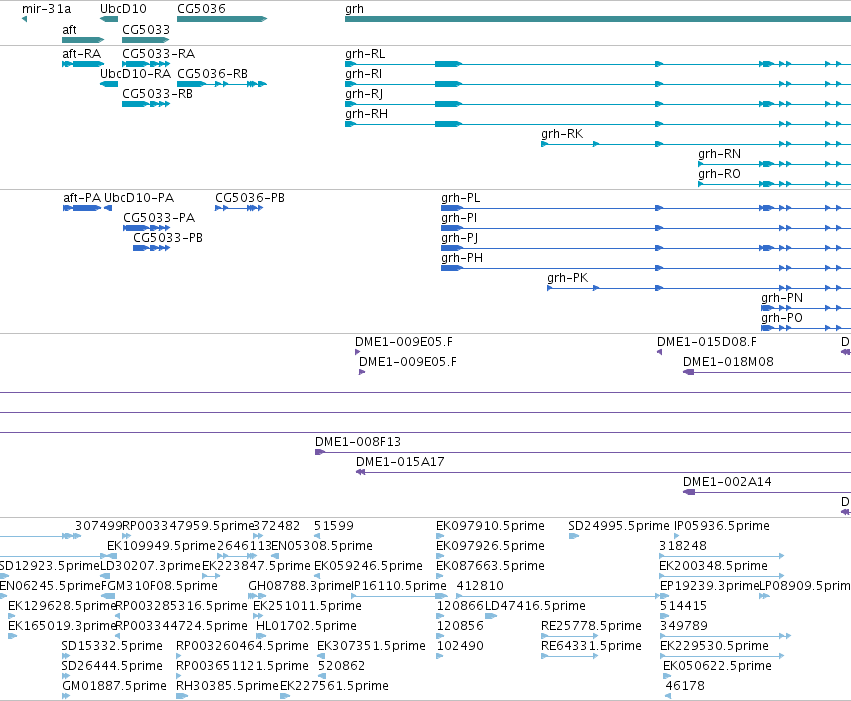Click the grh-RI transcript label
851x701 pixels.
point(364,74)
